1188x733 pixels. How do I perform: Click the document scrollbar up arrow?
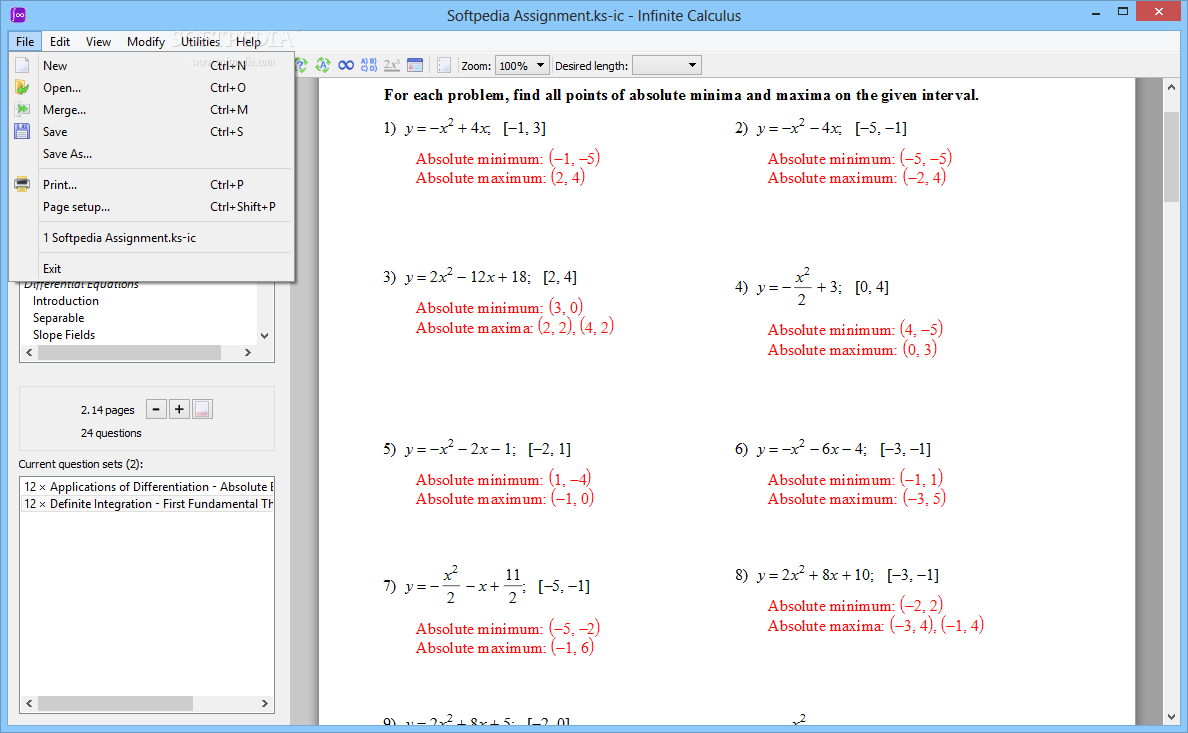tap(1171, 87)
